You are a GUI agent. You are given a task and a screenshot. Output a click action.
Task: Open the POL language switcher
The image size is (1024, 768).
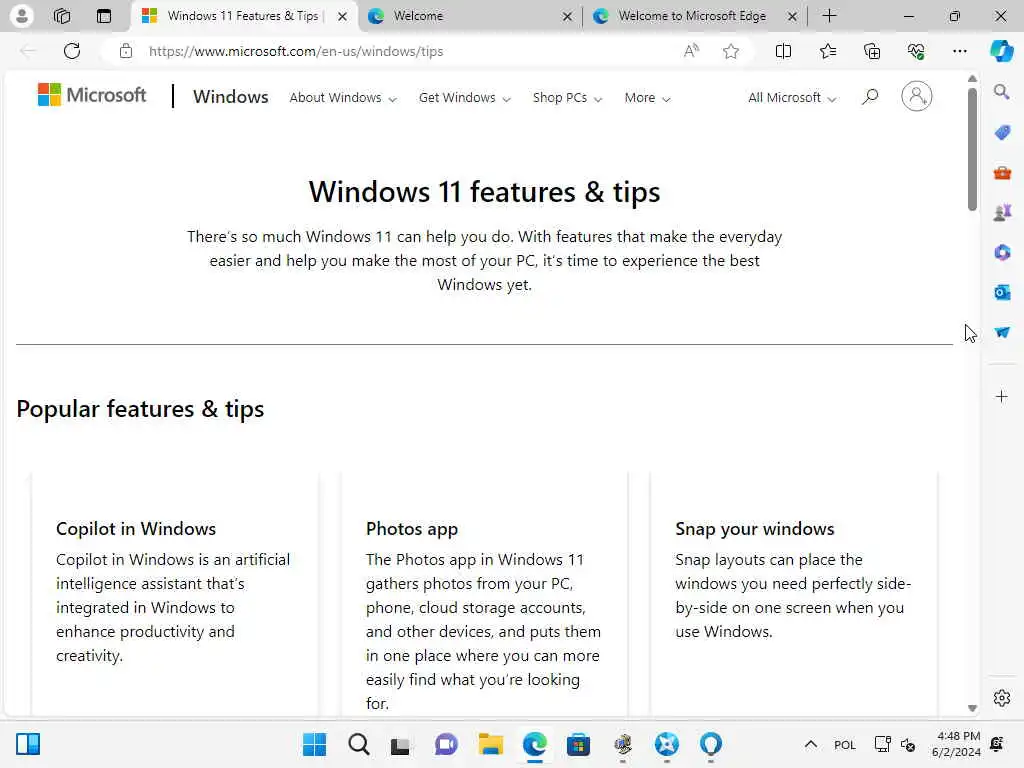[844, 744]
